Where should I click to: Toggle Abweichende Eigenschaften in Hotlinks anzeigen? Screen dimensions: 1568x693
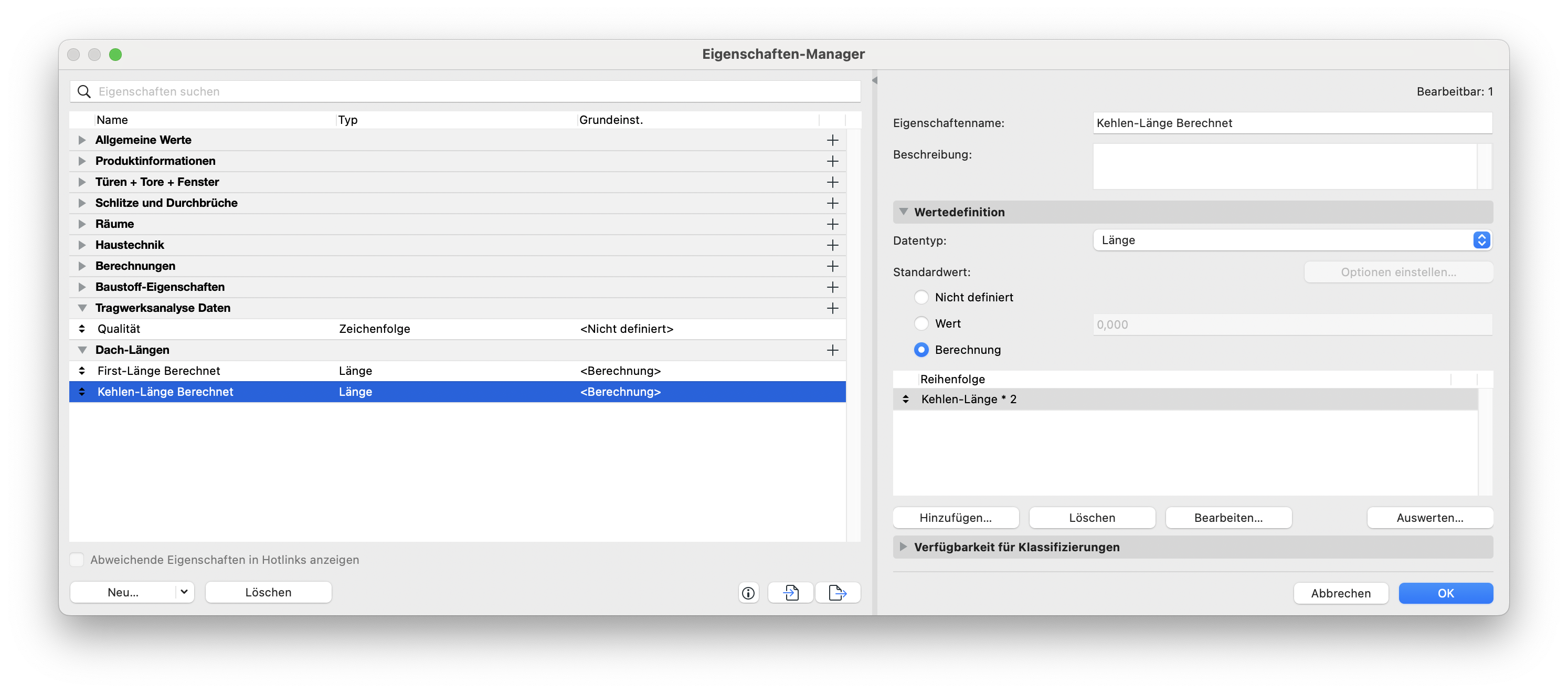click(x=77, y=560)
